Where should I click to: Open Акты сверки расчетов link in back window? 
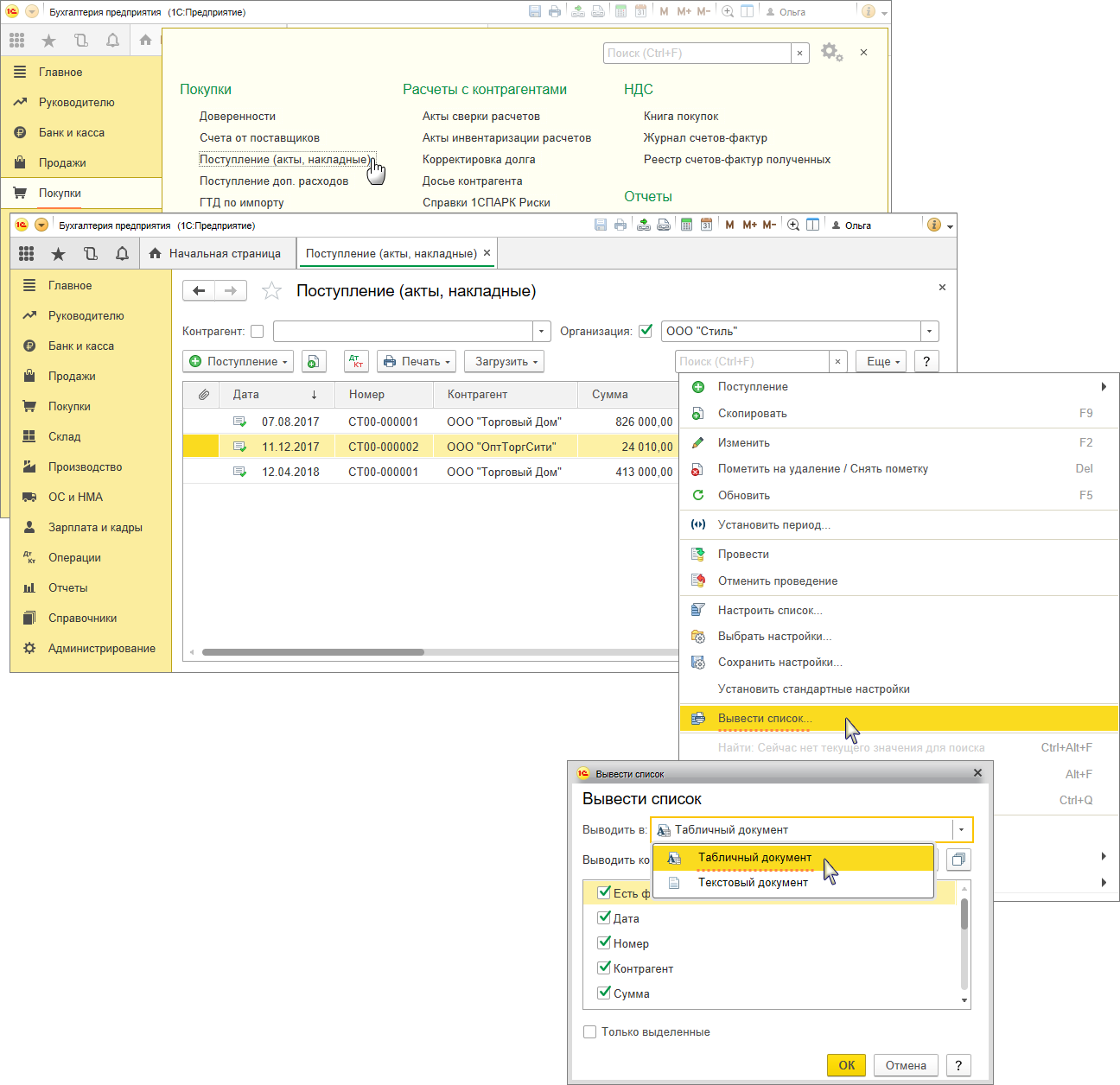[x=481, y=116]
